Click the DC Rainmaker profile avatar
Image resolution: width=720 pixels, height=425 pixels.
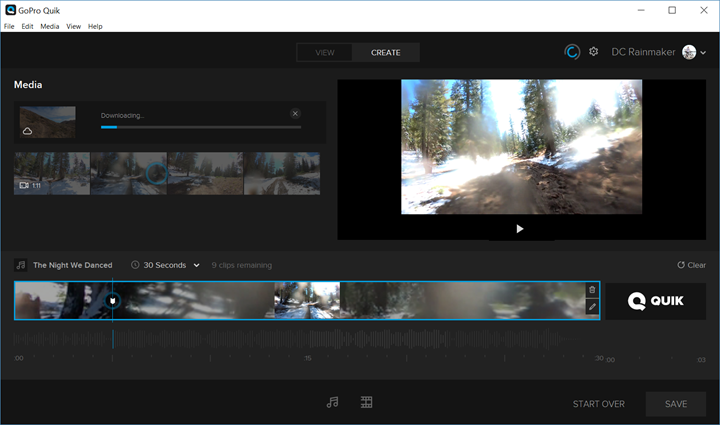(x=689, y=52)
